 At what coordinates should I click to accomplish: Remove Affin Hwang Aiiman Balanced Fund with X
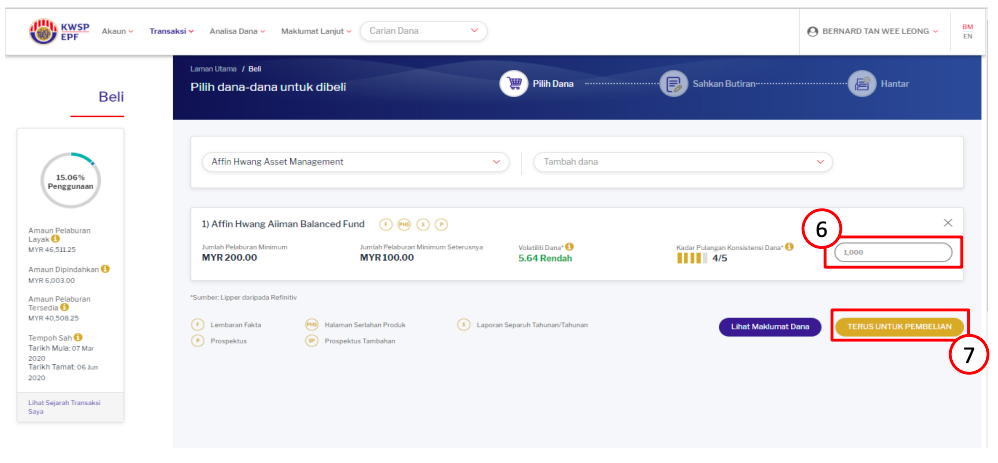948,223
